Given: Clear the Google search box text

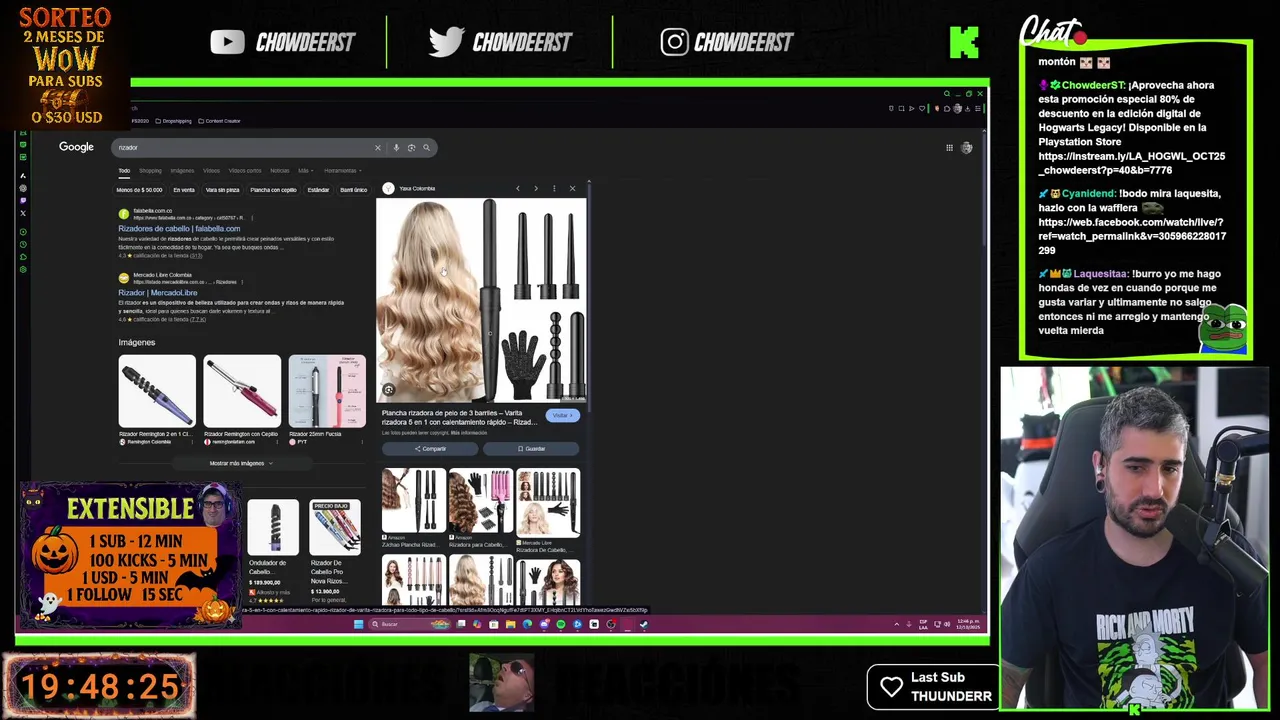Looking at the screenshot, I should (377, 148).
